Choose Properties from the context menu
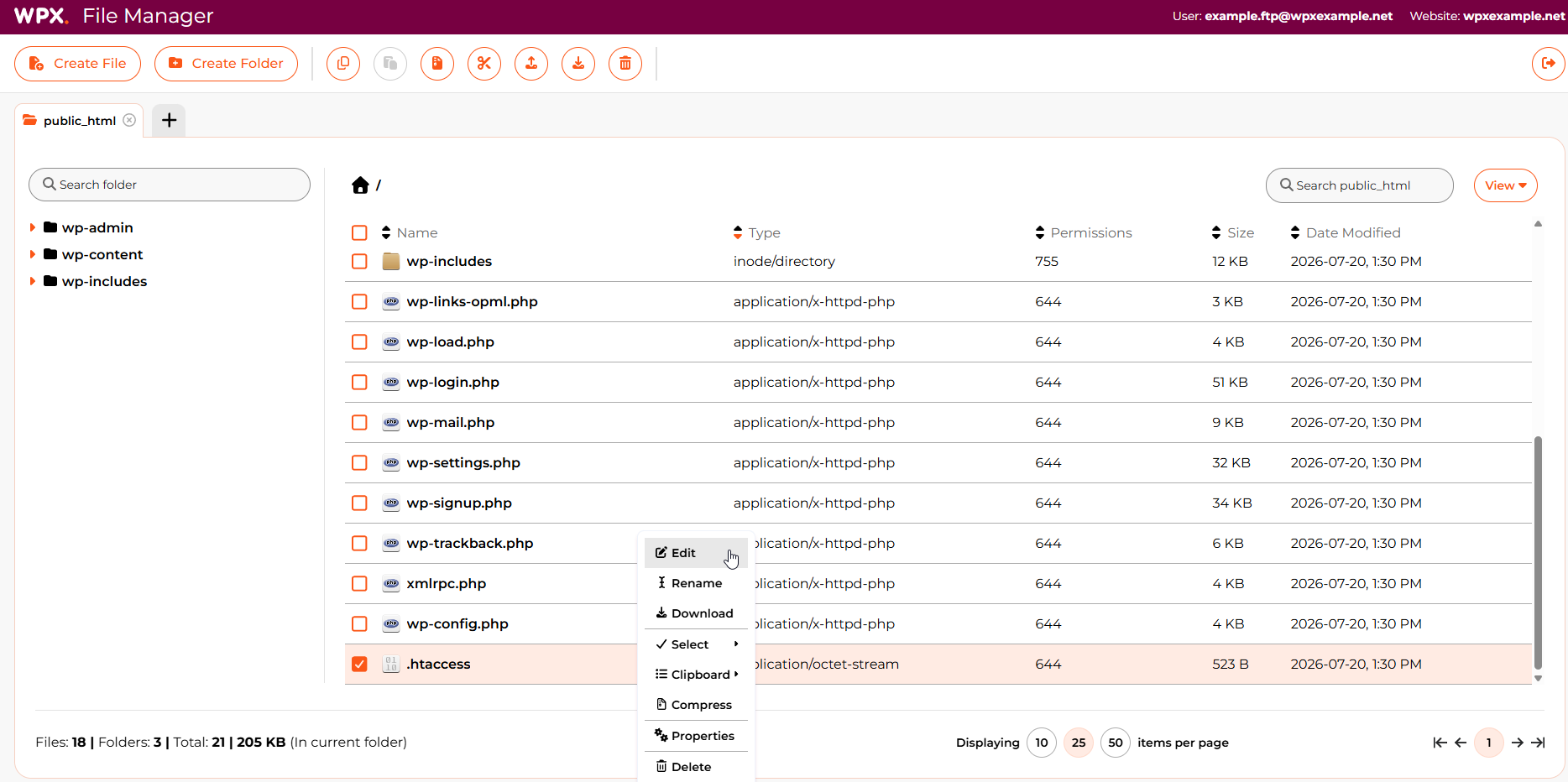Viewport: 1568px width, 782px height. (x=696, y=736)
